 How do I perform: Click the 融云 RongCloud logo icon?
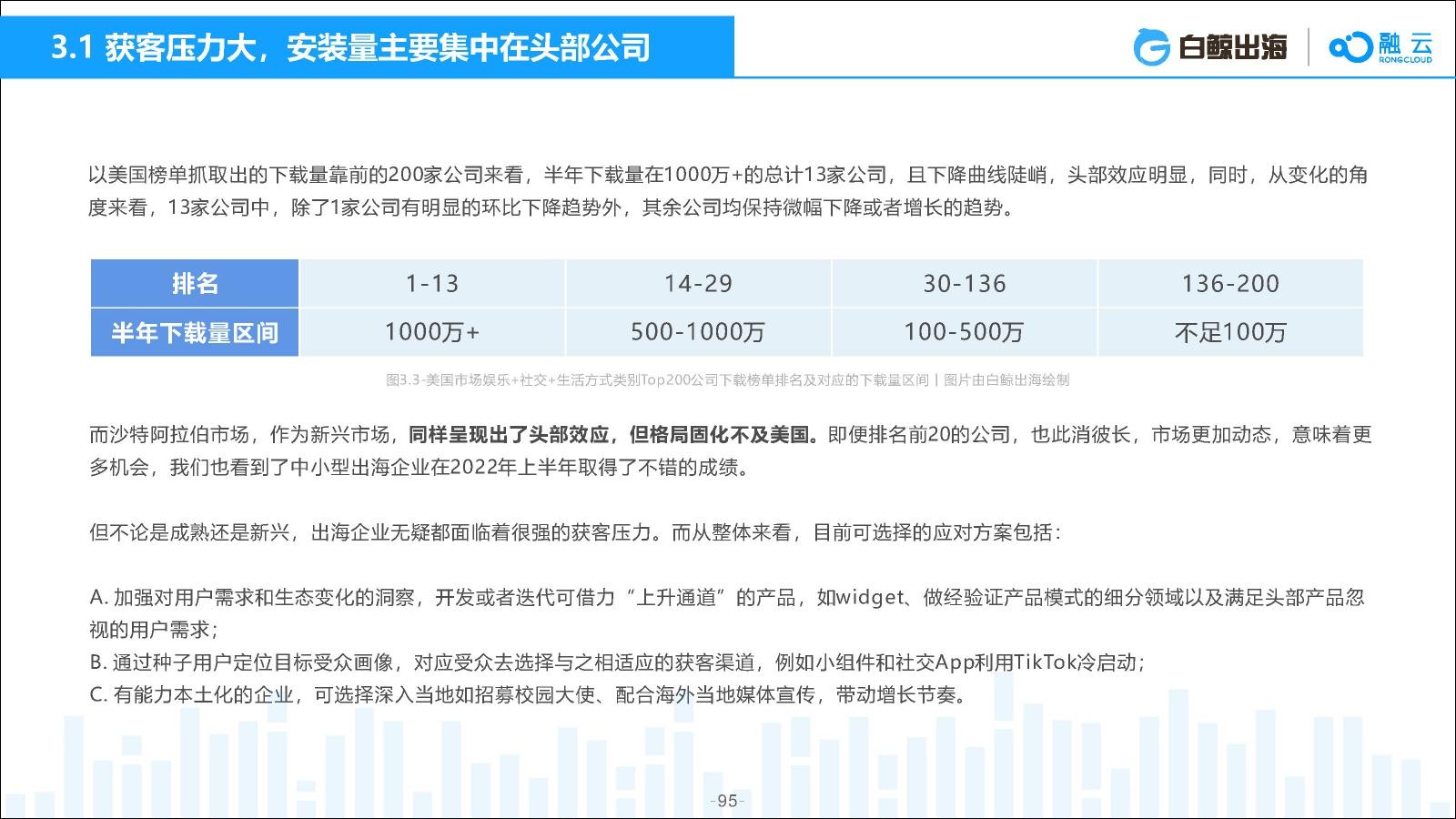[x=1349, y=46]
